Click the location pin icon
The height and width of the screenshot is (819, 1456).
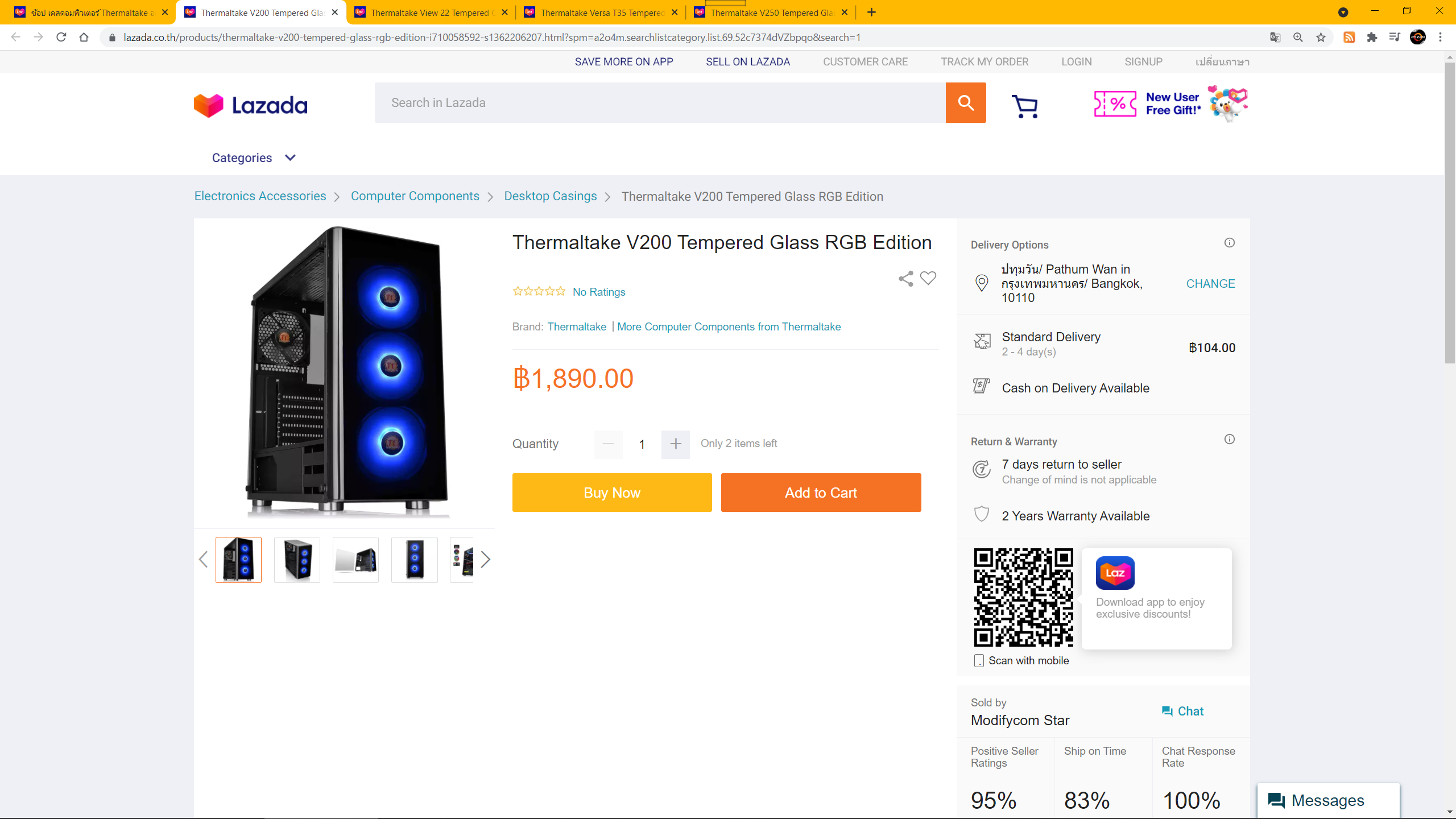click(982, 283)
